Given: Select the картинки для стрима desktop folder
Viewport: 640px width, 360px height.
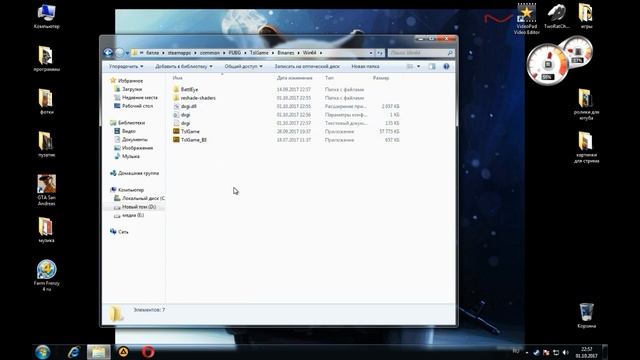Looking at the screenshot, I should (x=587, y=147).
